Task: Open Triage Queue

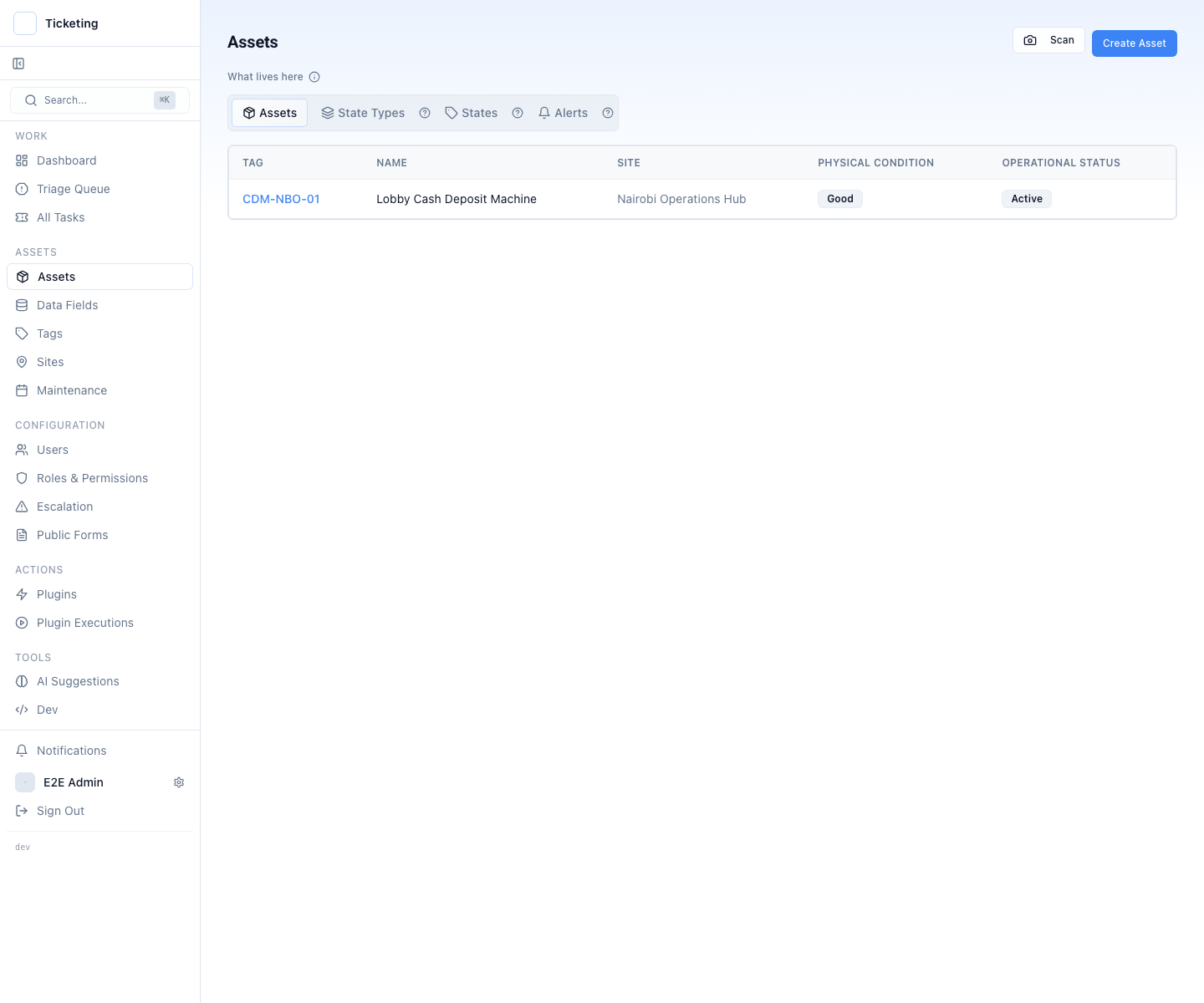Action: (x=99, y=189)
